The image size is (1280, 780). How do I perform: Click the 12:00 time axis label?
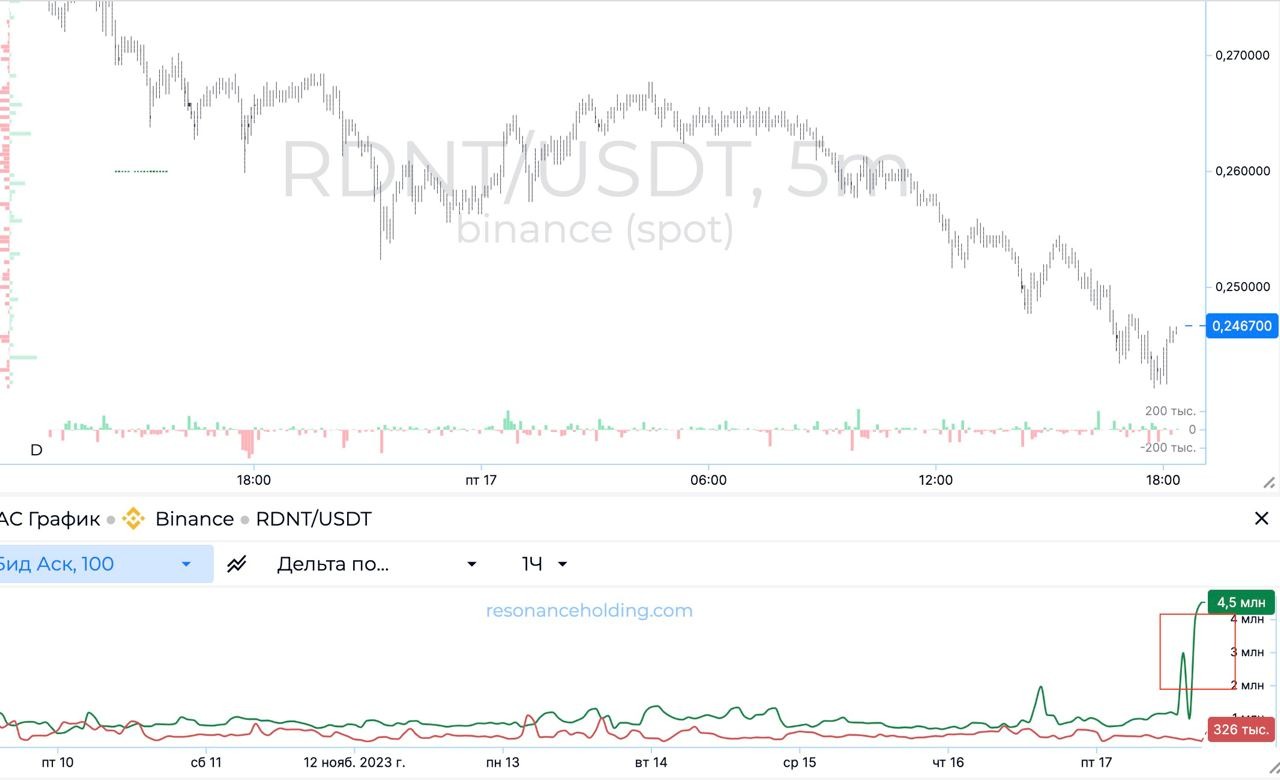(935, 480)
